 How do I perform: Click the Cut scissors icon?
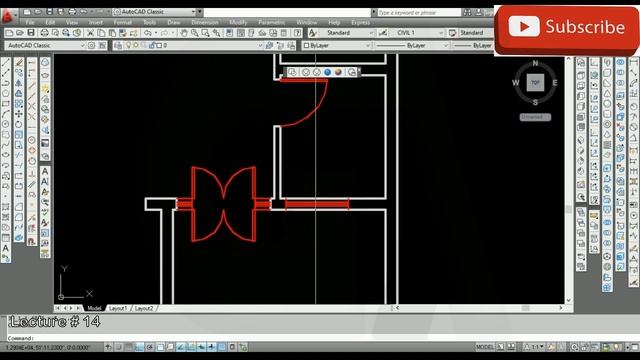click(x=91, y=33)
